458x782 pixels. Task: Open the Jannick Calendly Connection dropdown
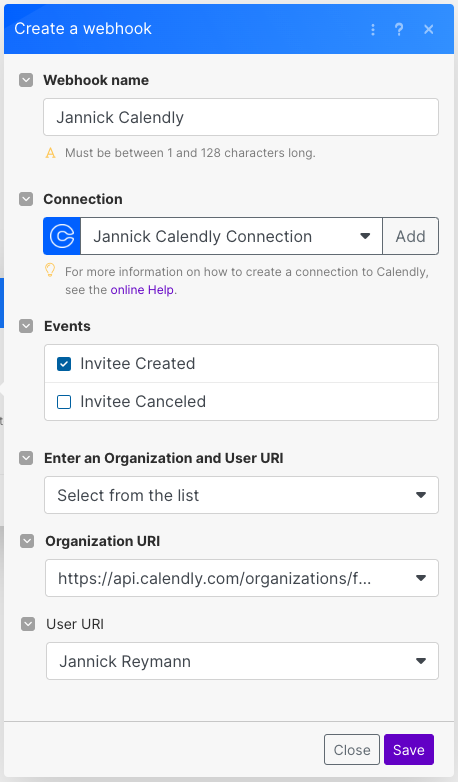coord(231,236)
